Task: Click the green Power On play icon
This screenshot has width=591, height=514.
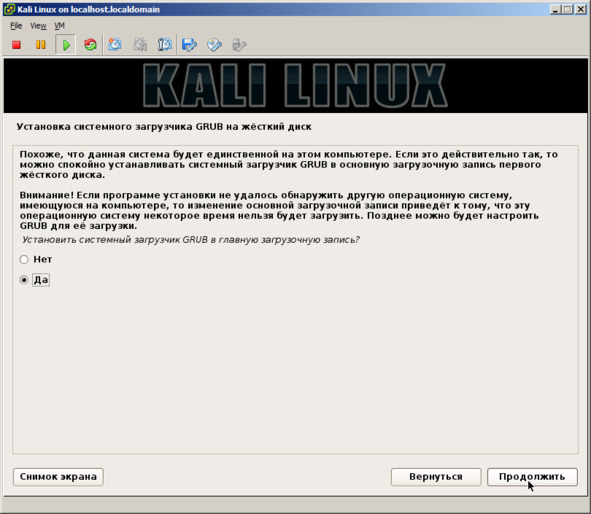Action: (x=66, y=45)
